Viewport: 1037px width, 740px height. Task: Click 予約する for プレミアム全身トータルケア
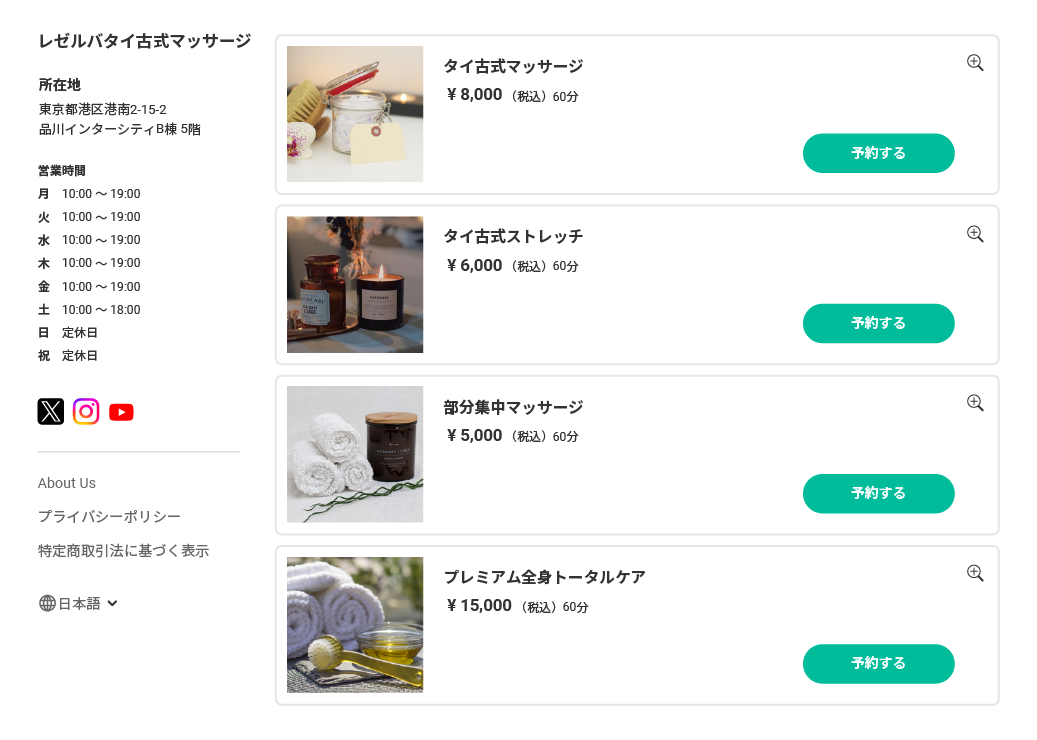click(878, 664)
